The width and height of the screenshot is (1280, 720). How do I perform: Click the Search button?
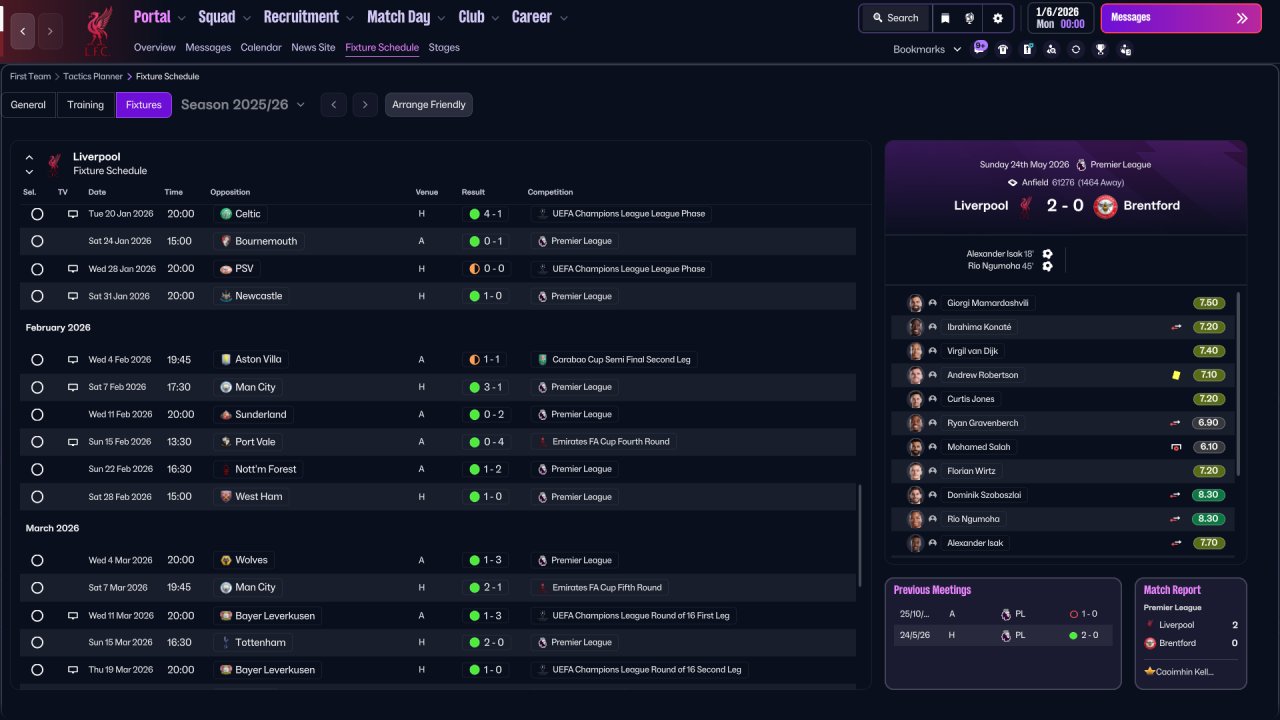point(895,18)
